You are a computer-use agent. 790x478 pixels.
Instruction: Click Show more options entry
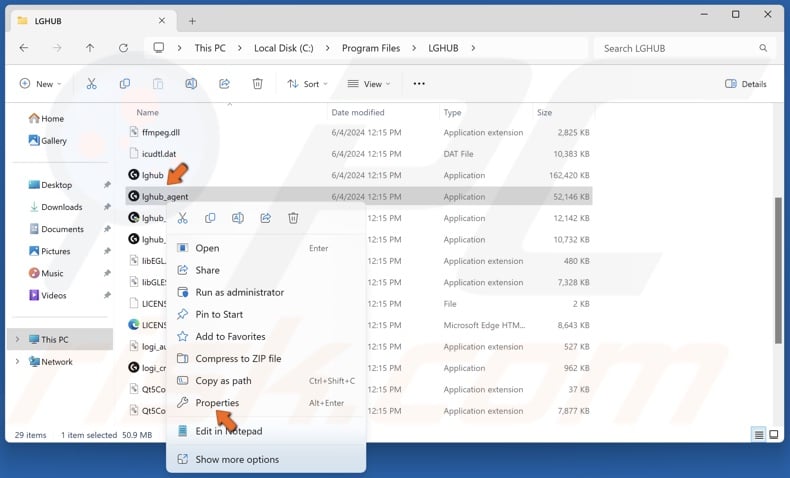point(237,460)
